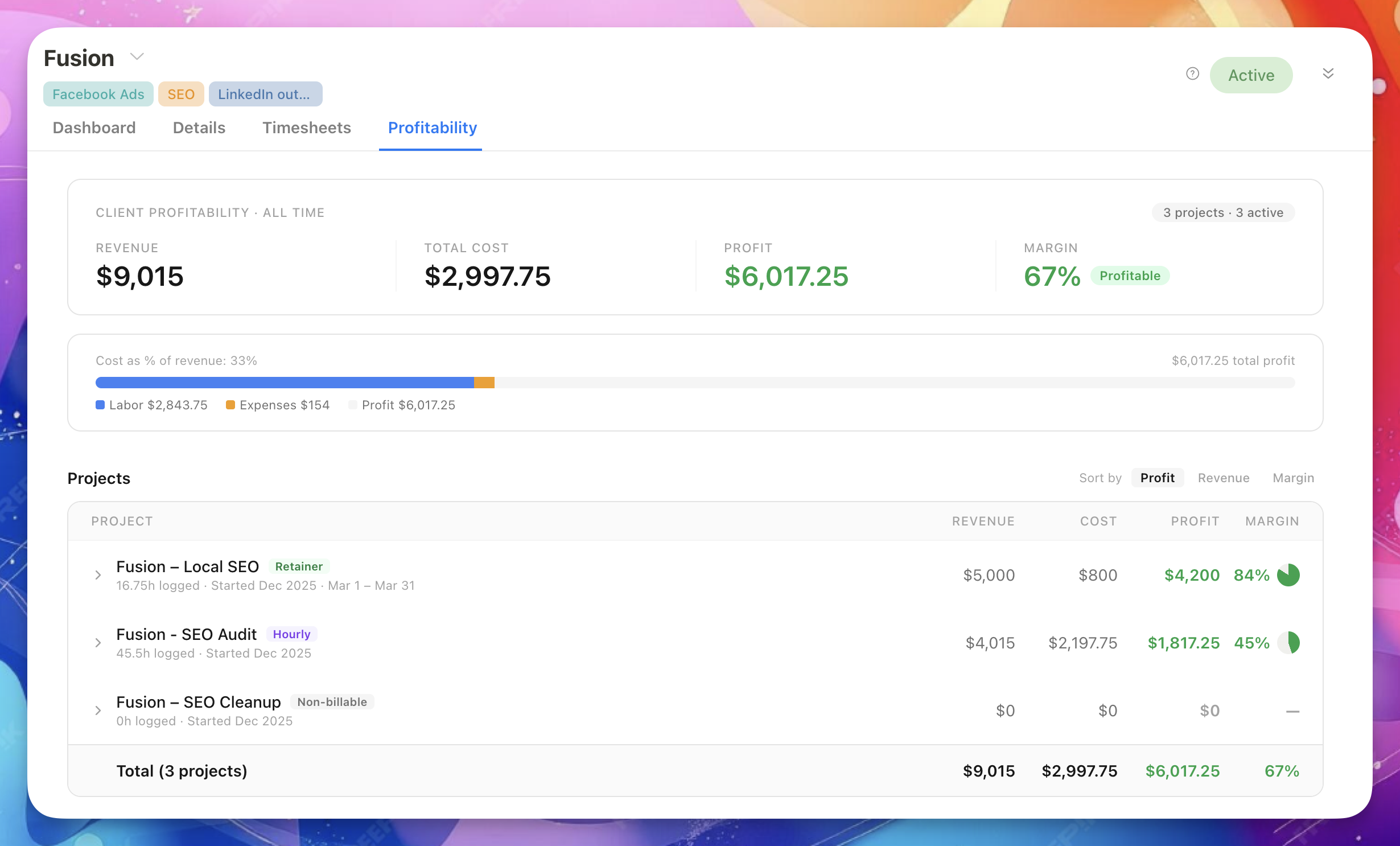Click the orange expenses segment of the cost bar
This screenshot has width=1400, height=846.
coord(484,383)
